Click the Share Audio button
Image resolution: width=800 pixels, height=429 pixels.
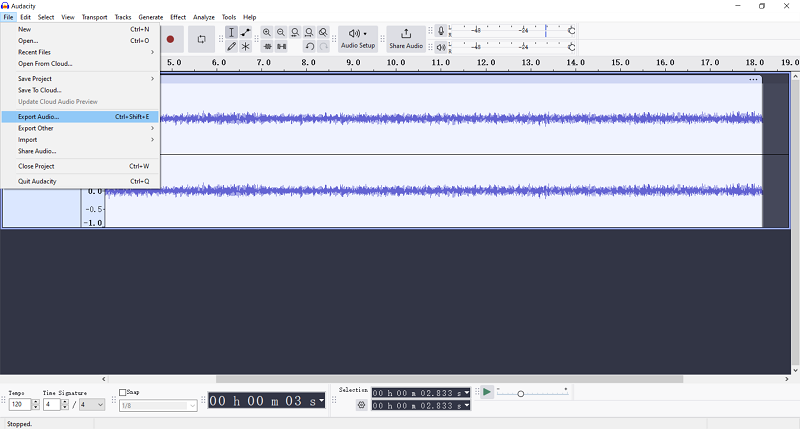coord(406,39)
